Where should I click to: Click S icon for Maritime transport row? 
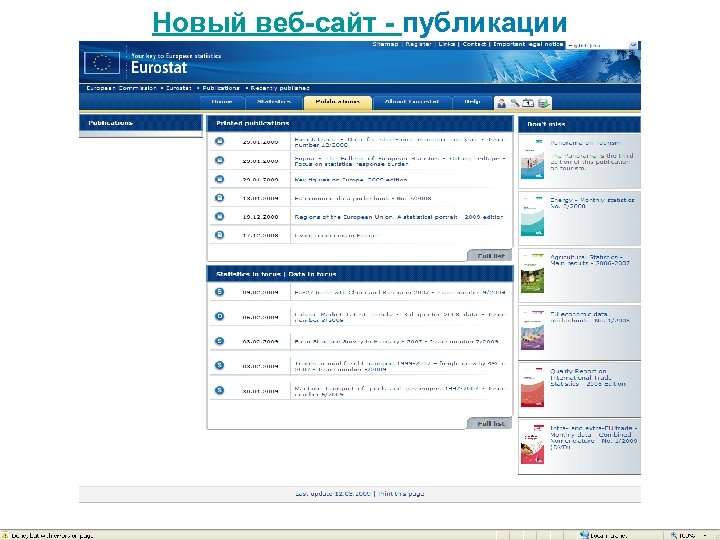219,390
